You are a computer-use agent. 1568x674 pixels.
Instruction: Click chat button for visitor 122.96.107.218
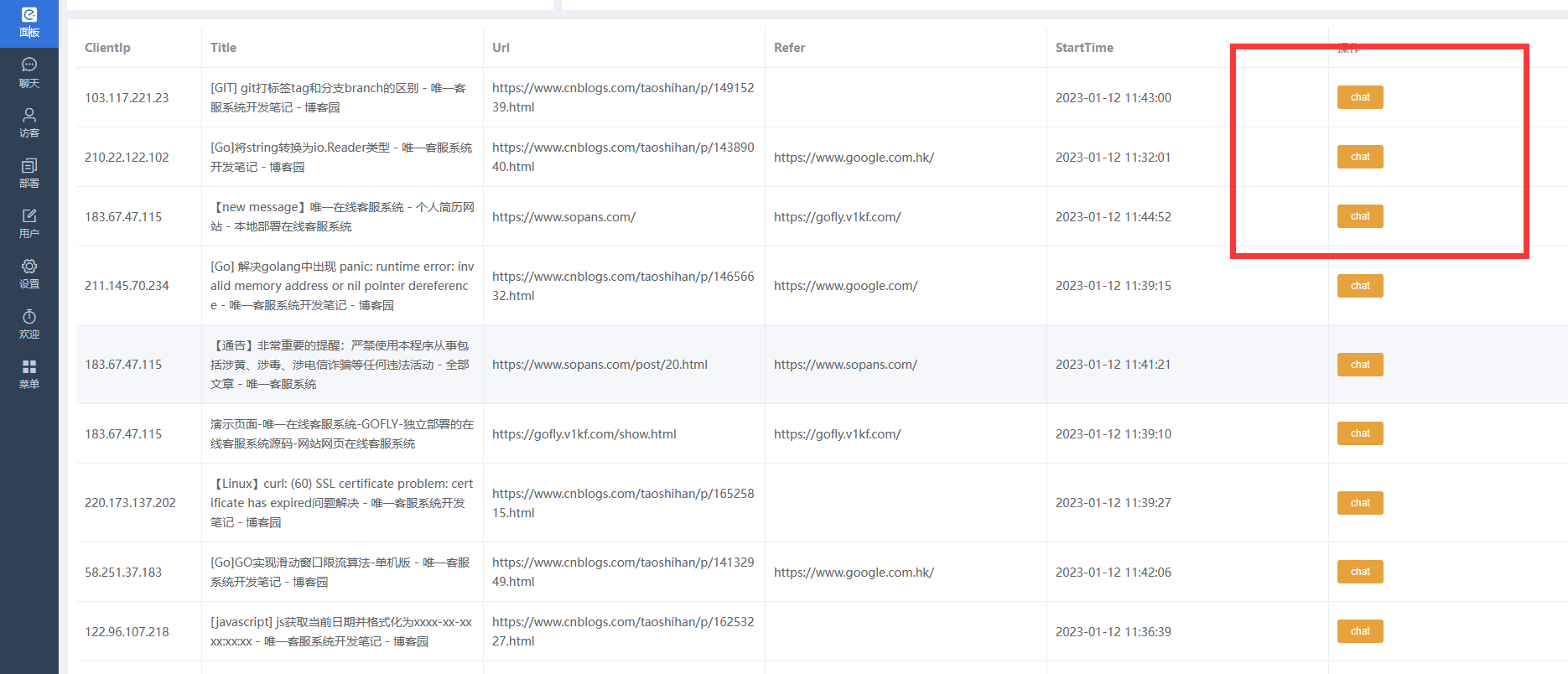1359,631
